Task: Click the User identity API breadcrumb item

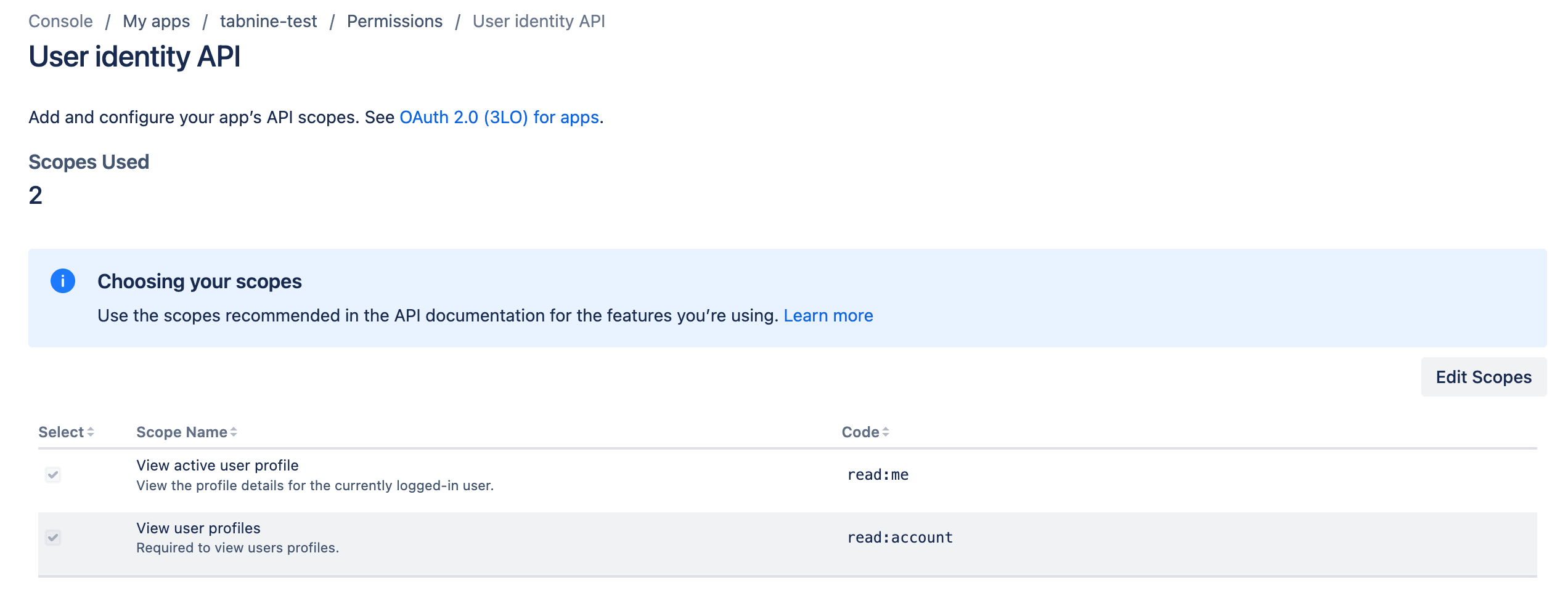Action: pyautogui.click(x=539, y=21)
